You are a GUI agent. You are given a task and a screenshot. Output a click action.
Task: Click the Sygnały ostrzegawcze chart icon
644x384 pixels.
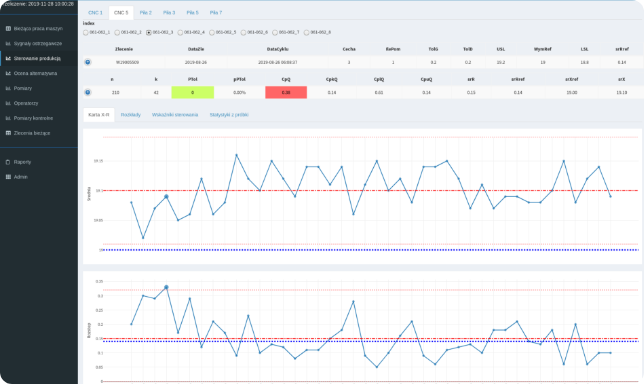8,44
